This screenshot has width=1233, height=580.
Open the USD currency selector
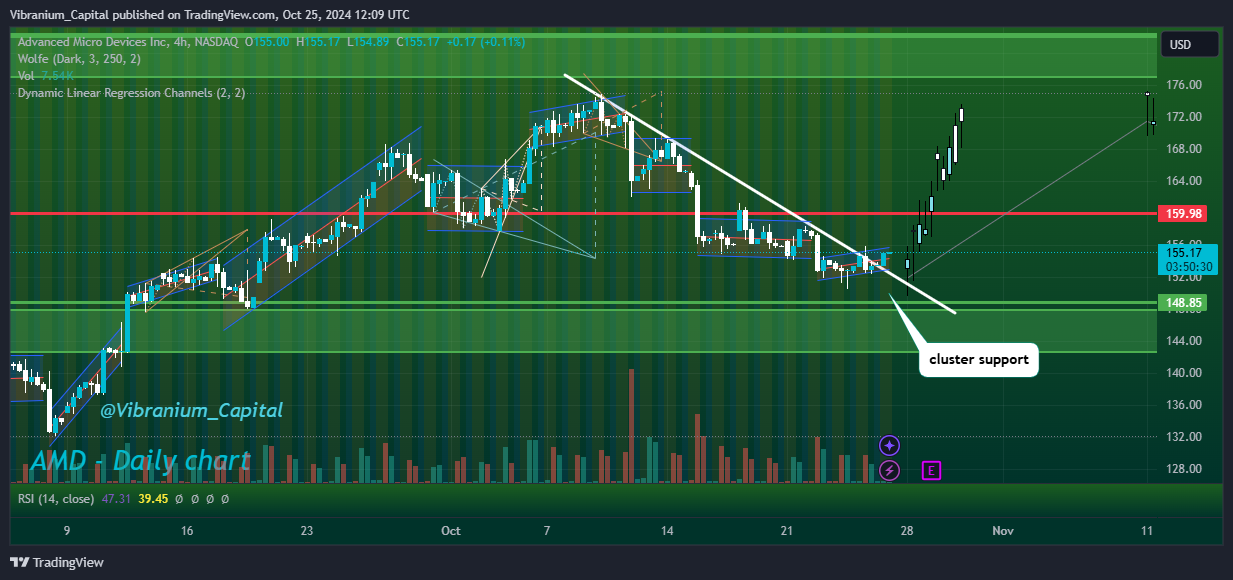(x=1189, y=44)
